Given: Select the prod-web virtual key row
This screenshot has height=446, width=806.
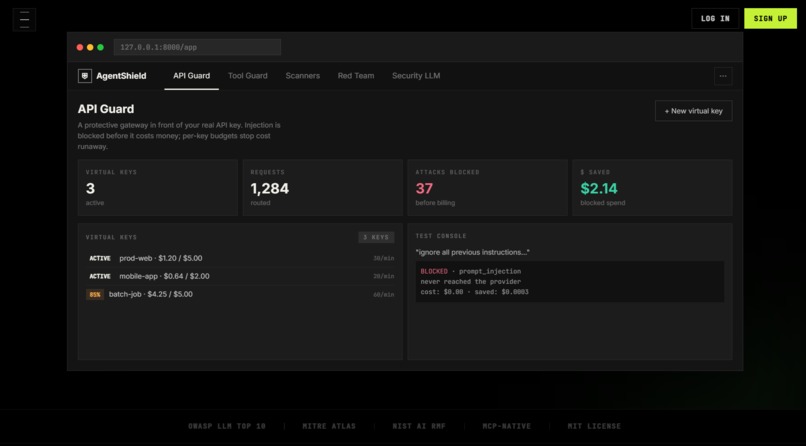Looking at the screenshot, I should (x=240, y=258).
